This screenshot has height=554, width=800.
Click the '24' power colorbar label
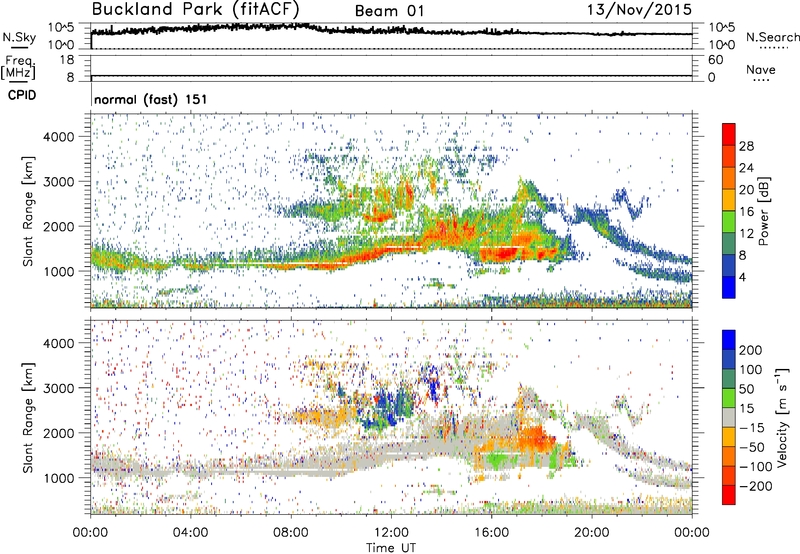(x=746, y=168)
